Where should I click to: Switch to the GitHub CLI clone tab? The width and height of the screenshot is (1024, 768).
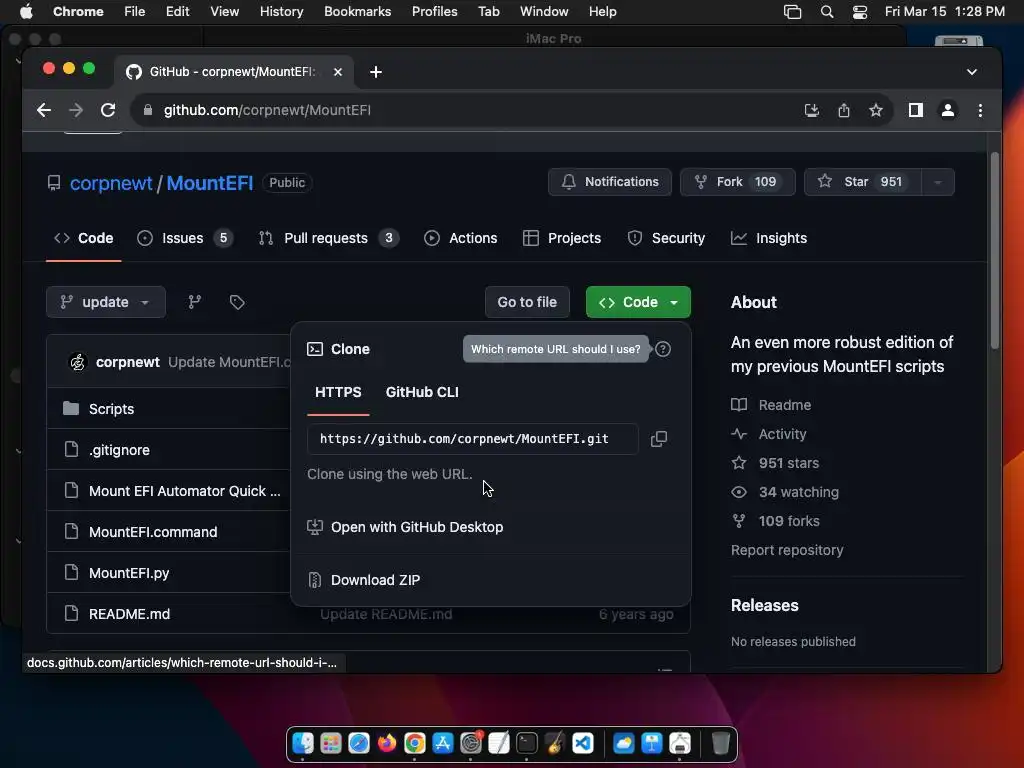point(422,392)
